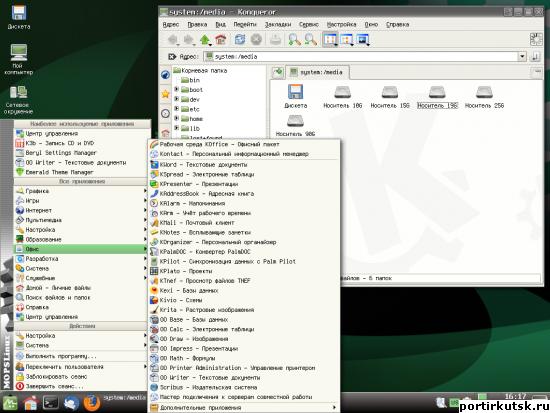Open the Носитель 90G drive icon

pos(295,125)
